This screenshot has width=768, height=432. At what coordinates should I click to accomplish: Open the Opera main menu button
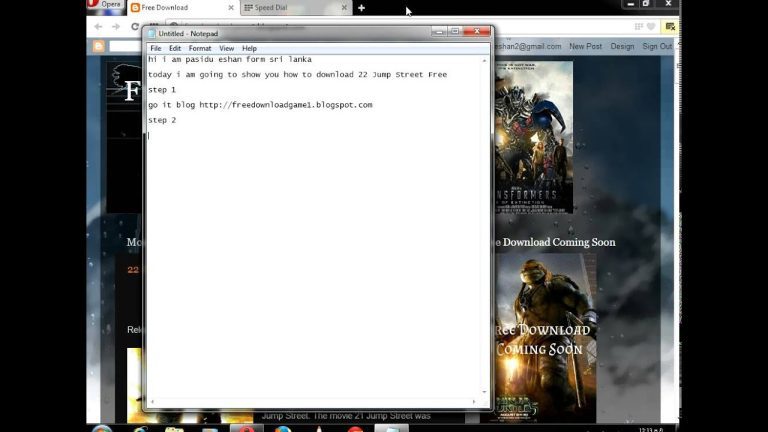point(105,4)
